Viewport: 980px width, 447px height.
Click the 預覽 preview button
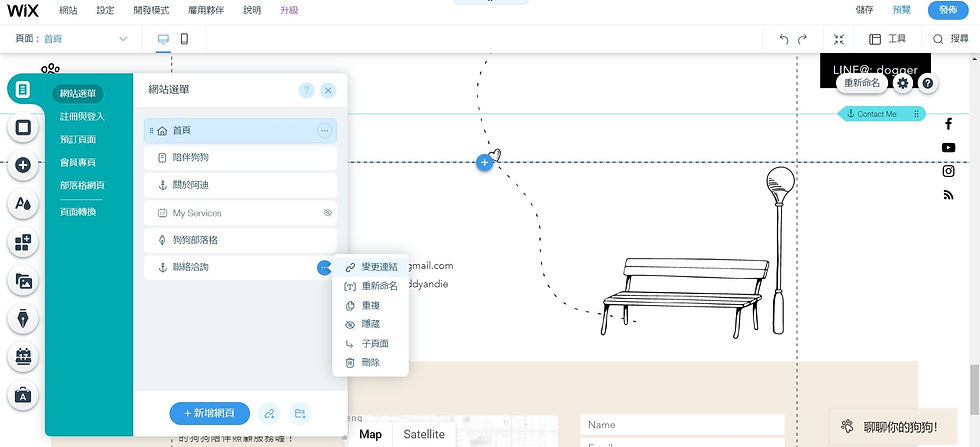[901, 10]
